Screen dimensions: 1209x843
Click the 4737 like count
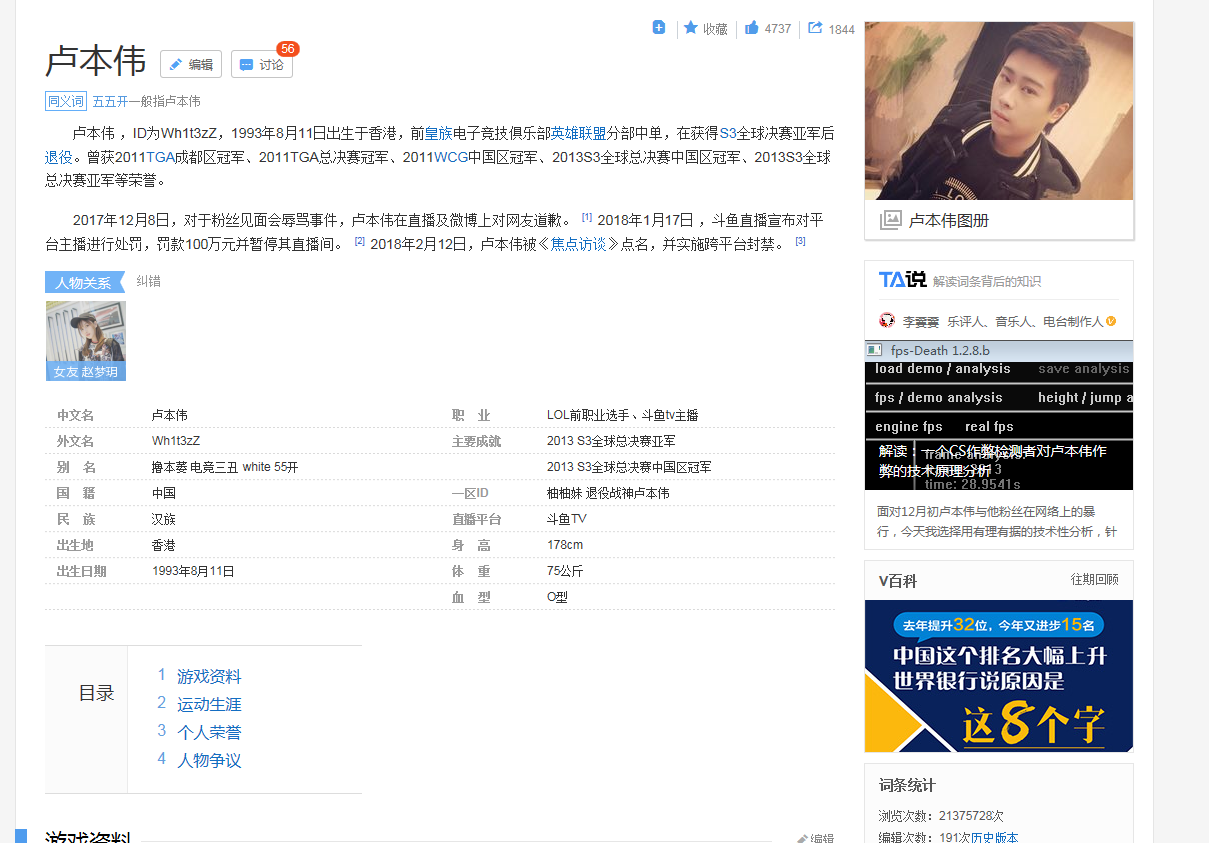[x=778, y=29]
